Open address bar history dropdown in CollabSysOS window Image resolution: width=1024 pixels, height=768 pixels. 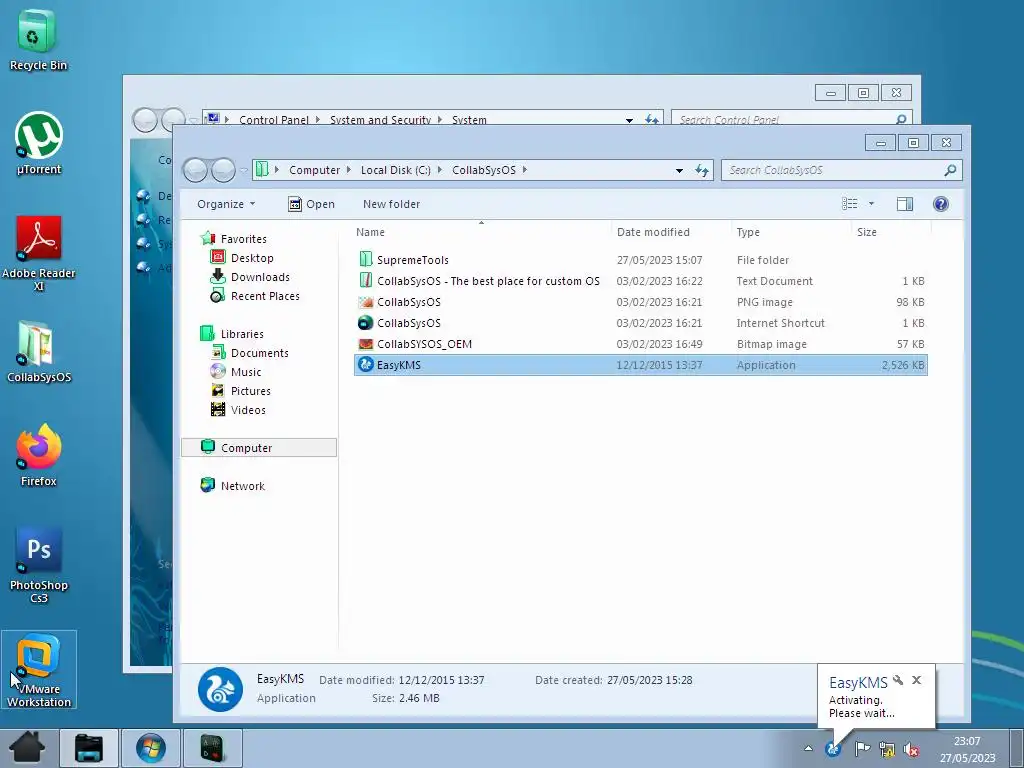(679, 170)
